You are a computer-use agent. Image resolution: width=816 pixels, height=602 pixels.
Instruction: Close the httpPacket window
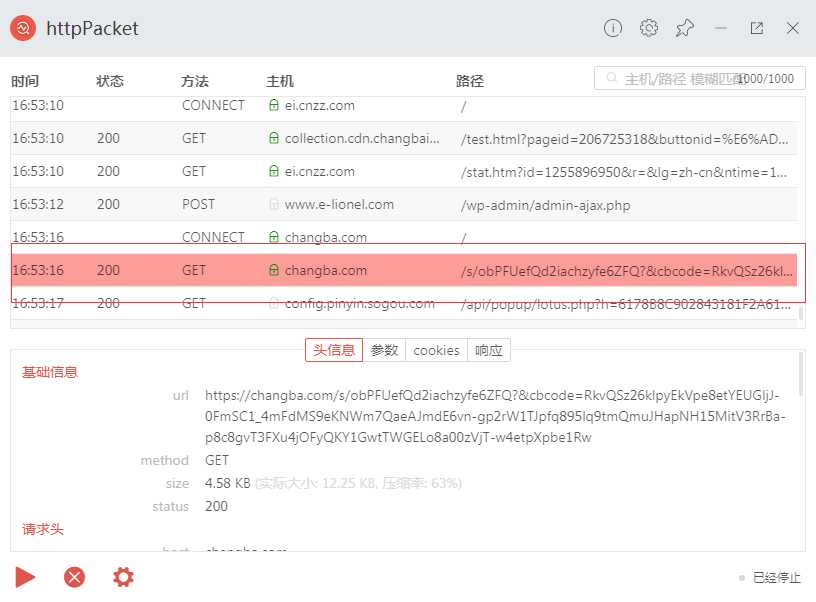pos(793,28)
